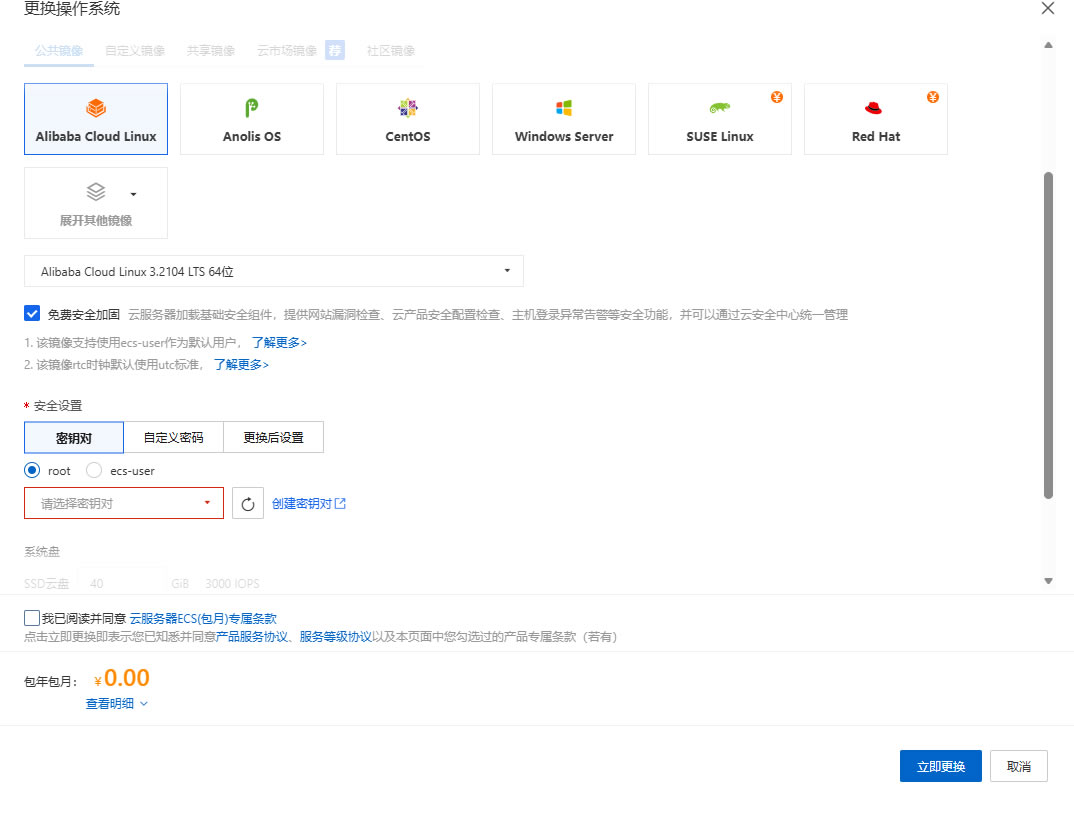Click the scroll up arrow
The image size is (1074, 813).
1048,45
